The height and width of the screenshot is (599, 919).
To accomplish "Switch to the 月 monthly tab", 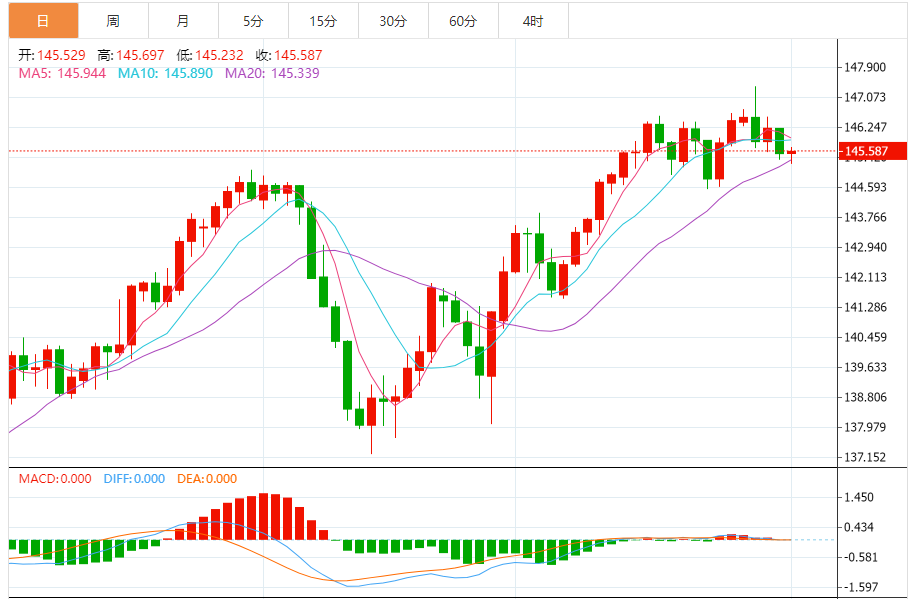I will coord(183,21).
